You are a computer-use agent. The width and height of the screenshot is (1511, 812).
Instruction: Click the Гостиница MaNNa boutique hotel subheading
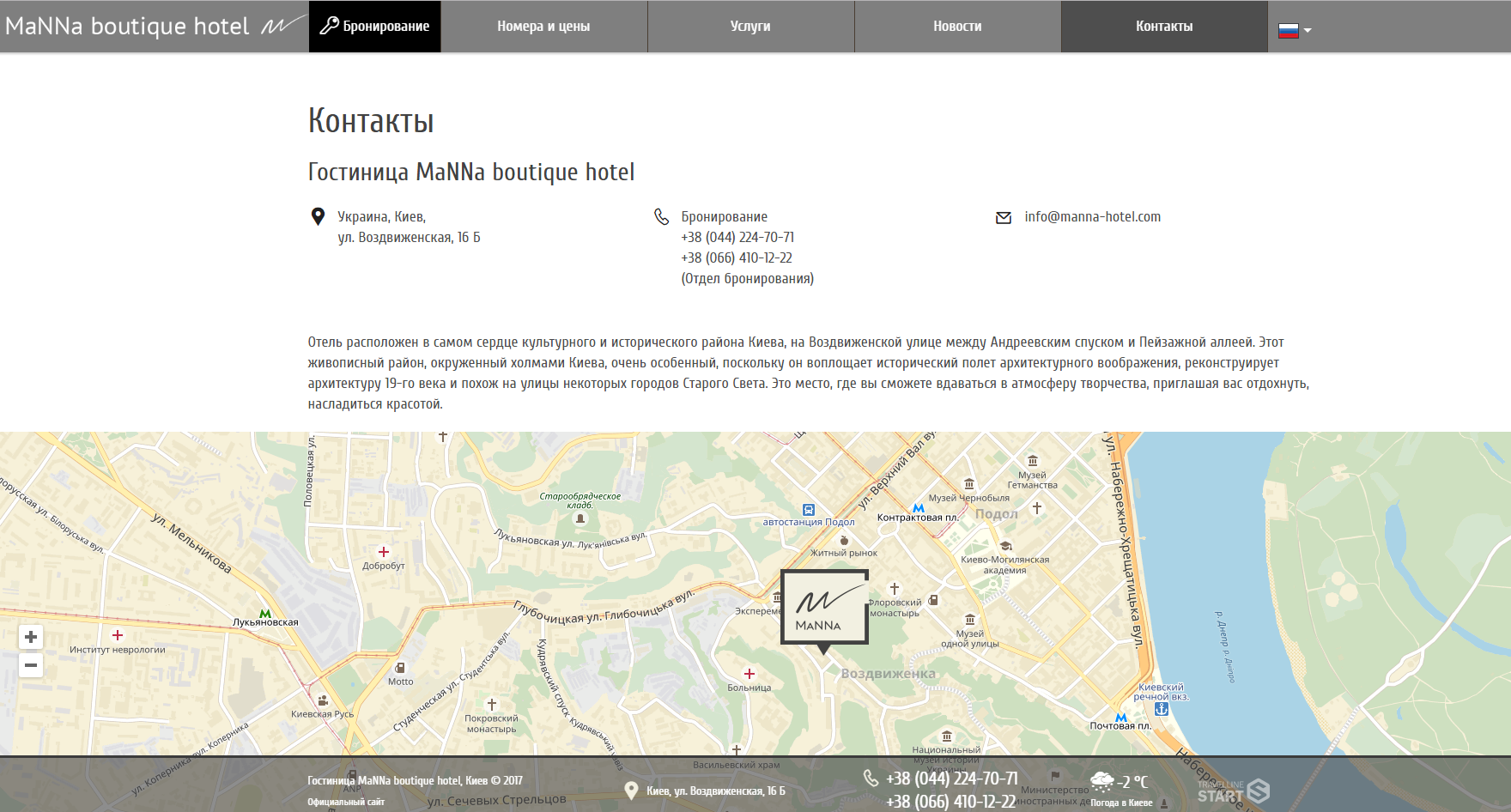tap(471, 172)
